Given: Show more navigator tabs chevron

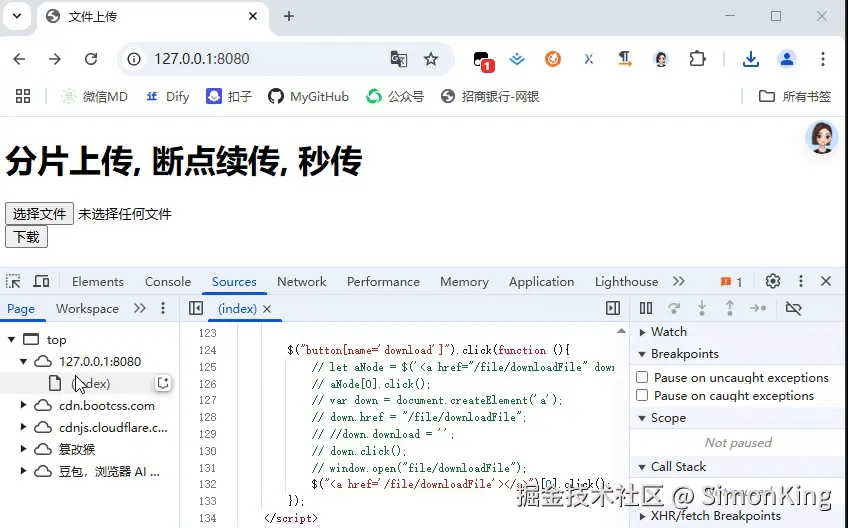Looking at the screenshot, I should click(x=140, y=308).
